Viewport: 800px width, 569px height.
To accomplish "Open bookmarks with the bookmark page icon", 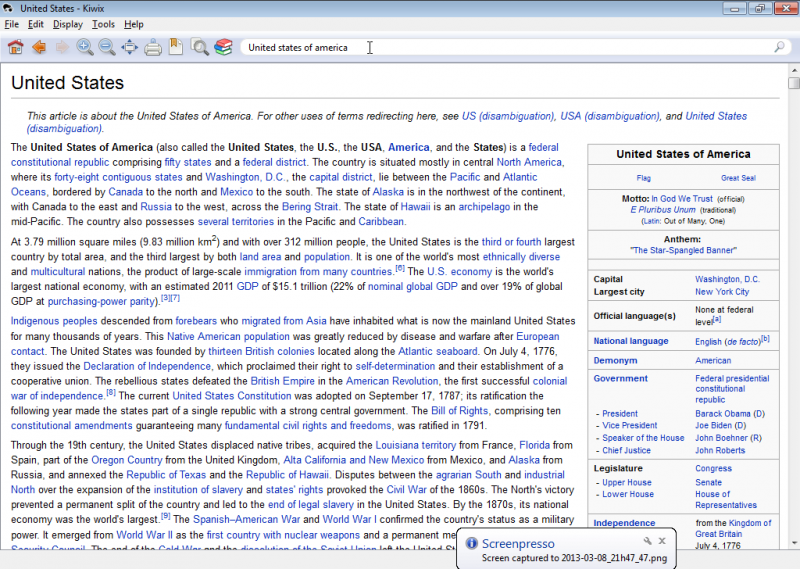I will (176, 46).
